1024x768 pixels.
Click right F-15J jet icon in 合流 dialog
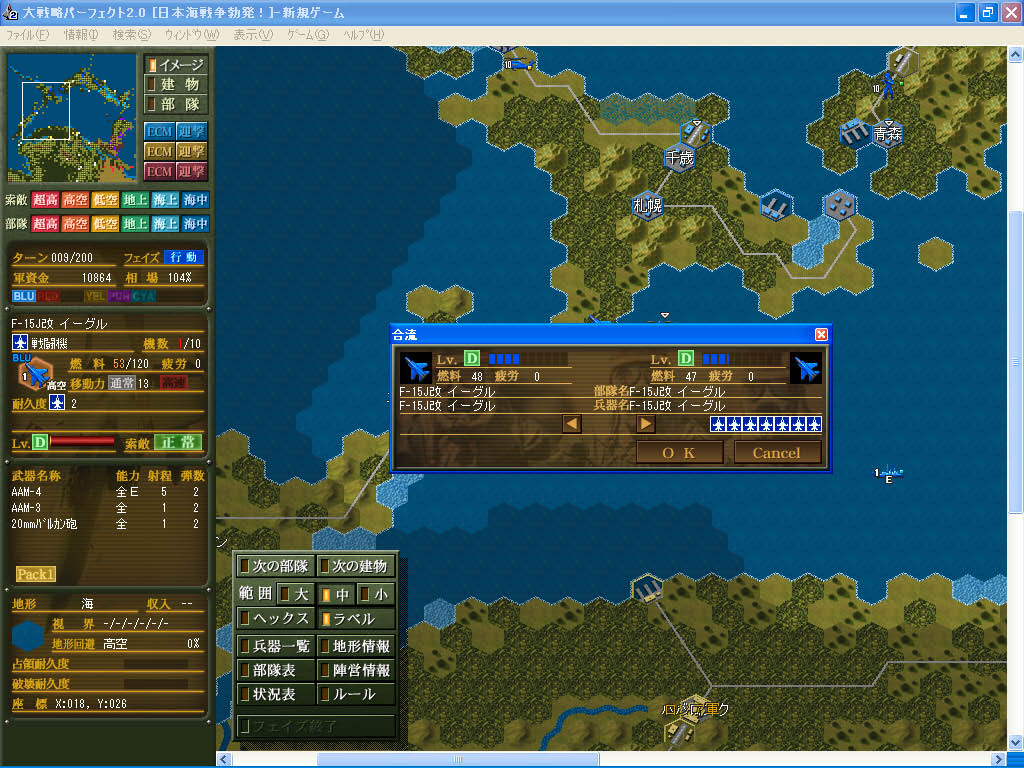coord(806,368)
